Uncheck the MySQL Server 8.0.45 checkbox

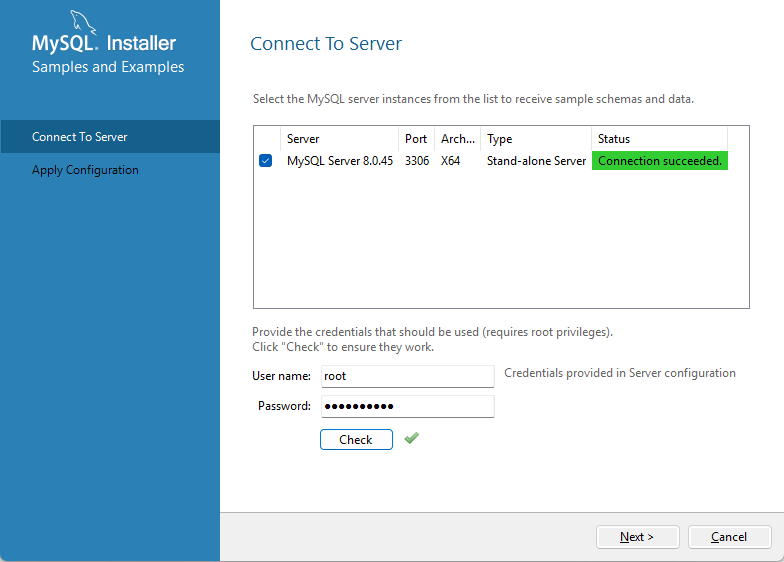tap(266, 160)
